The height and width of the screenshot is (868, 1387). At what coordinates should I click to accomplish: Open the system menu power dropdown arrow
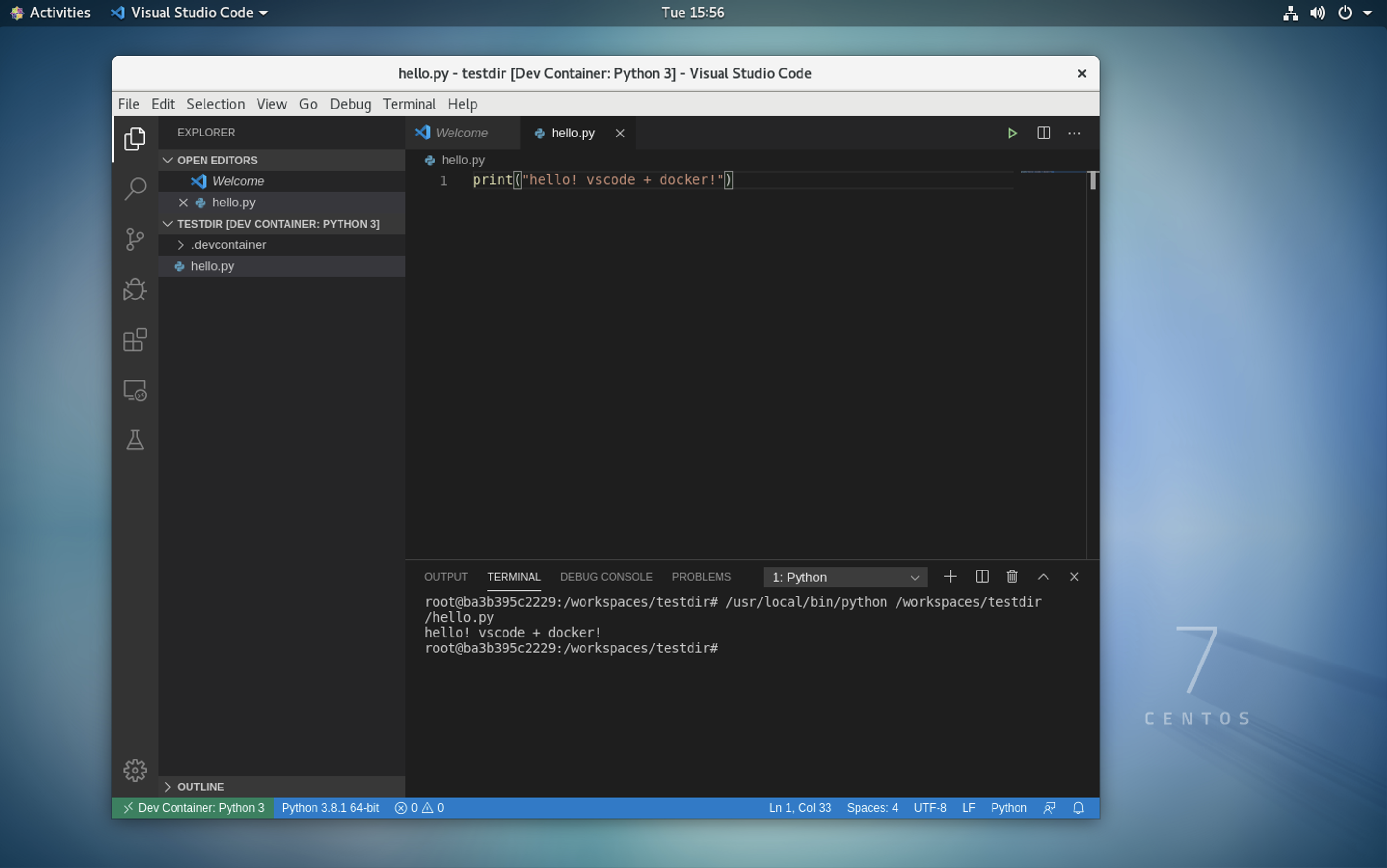coord(1368,13)
